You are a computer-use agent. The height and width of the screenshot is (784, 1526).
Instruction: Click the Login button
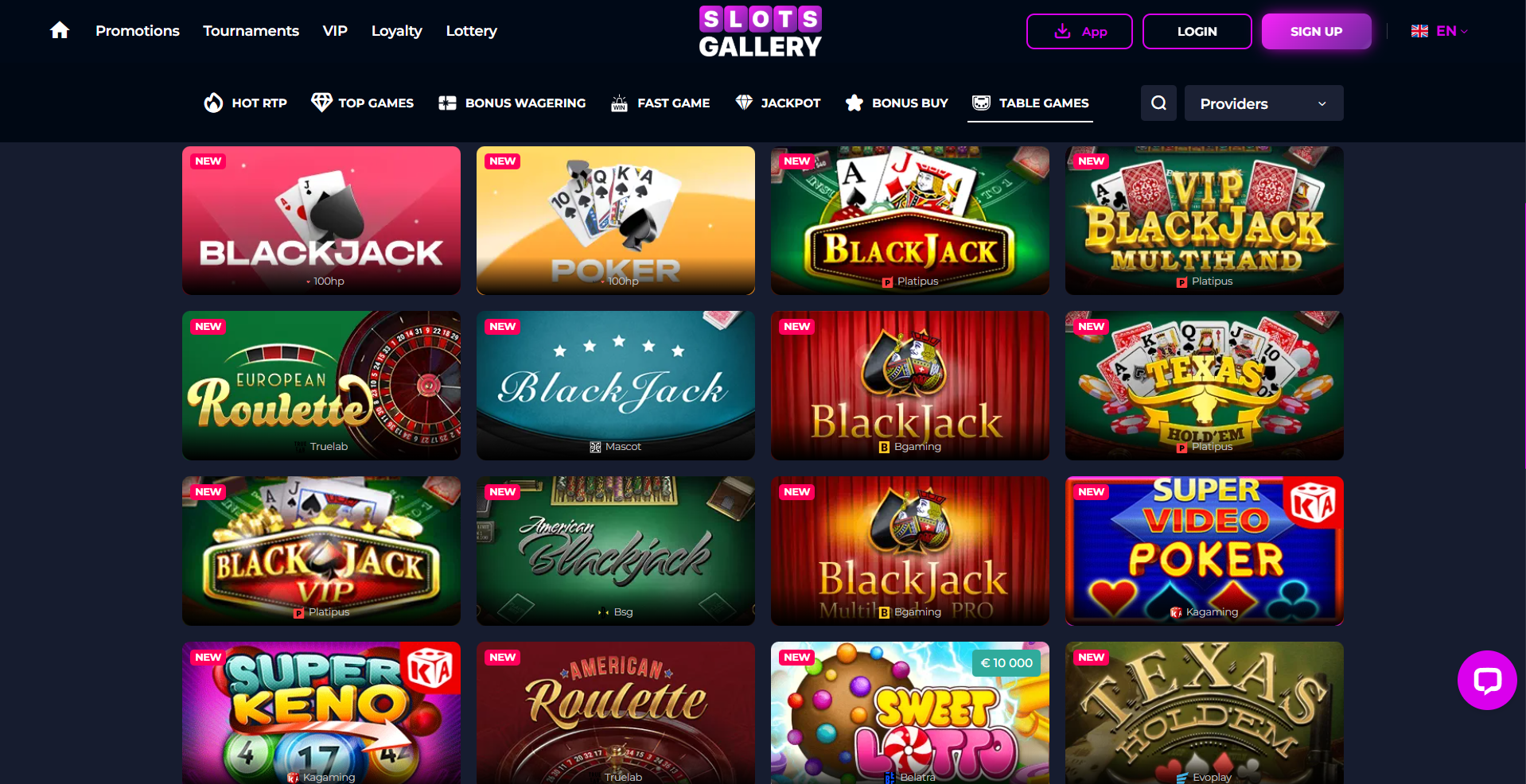pos(1197,32)
